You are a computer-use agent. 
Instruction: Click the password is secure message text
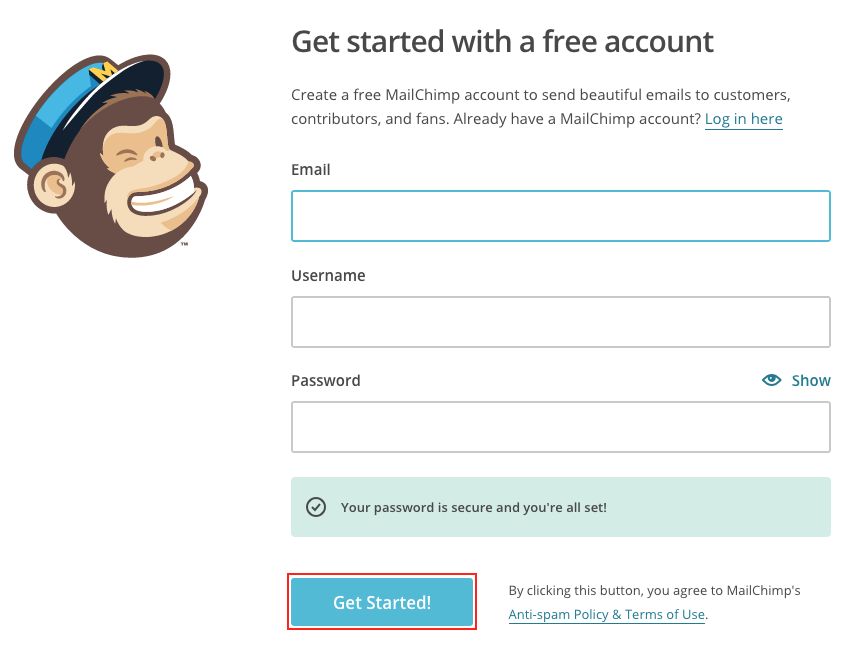pos(473,507)
